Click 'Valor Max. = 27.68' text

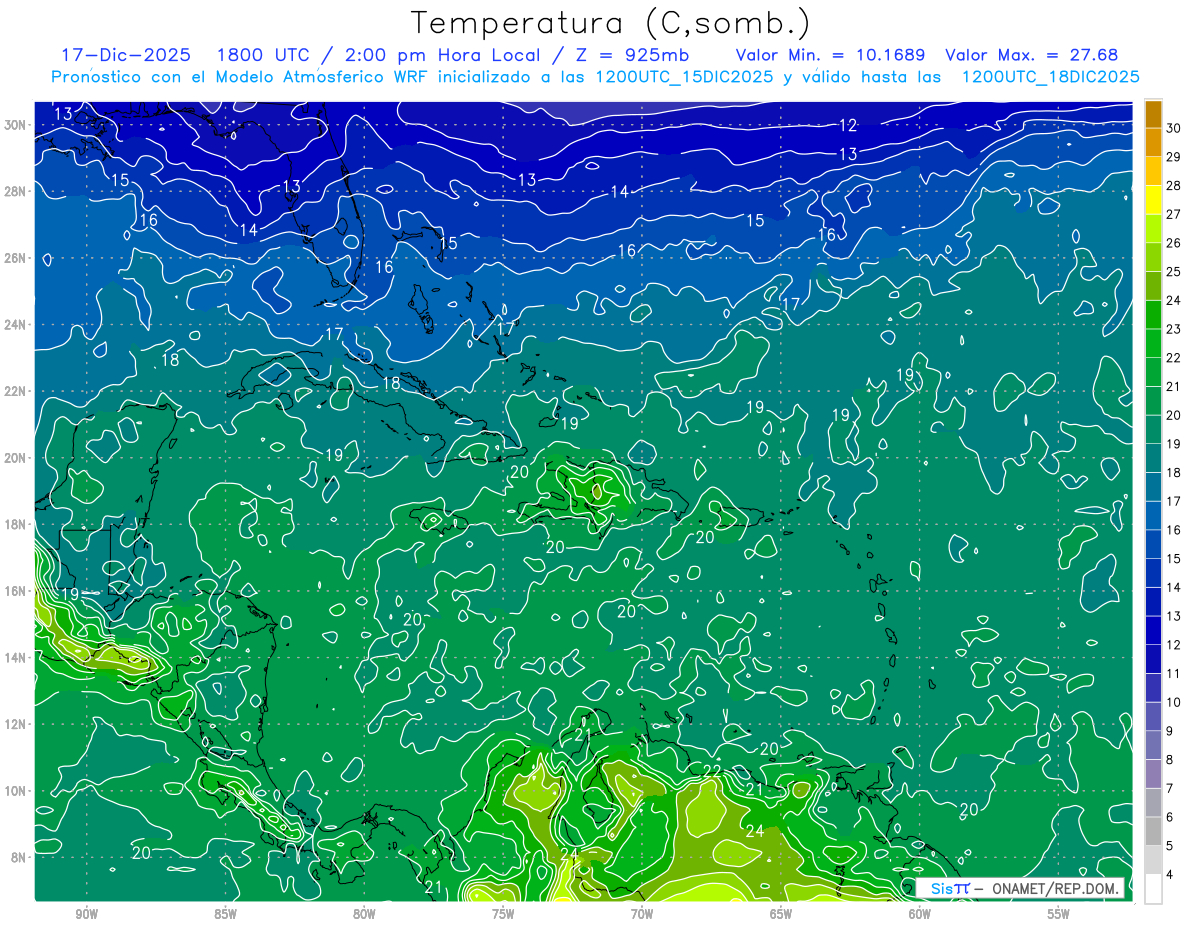[x=1032, y=55]
